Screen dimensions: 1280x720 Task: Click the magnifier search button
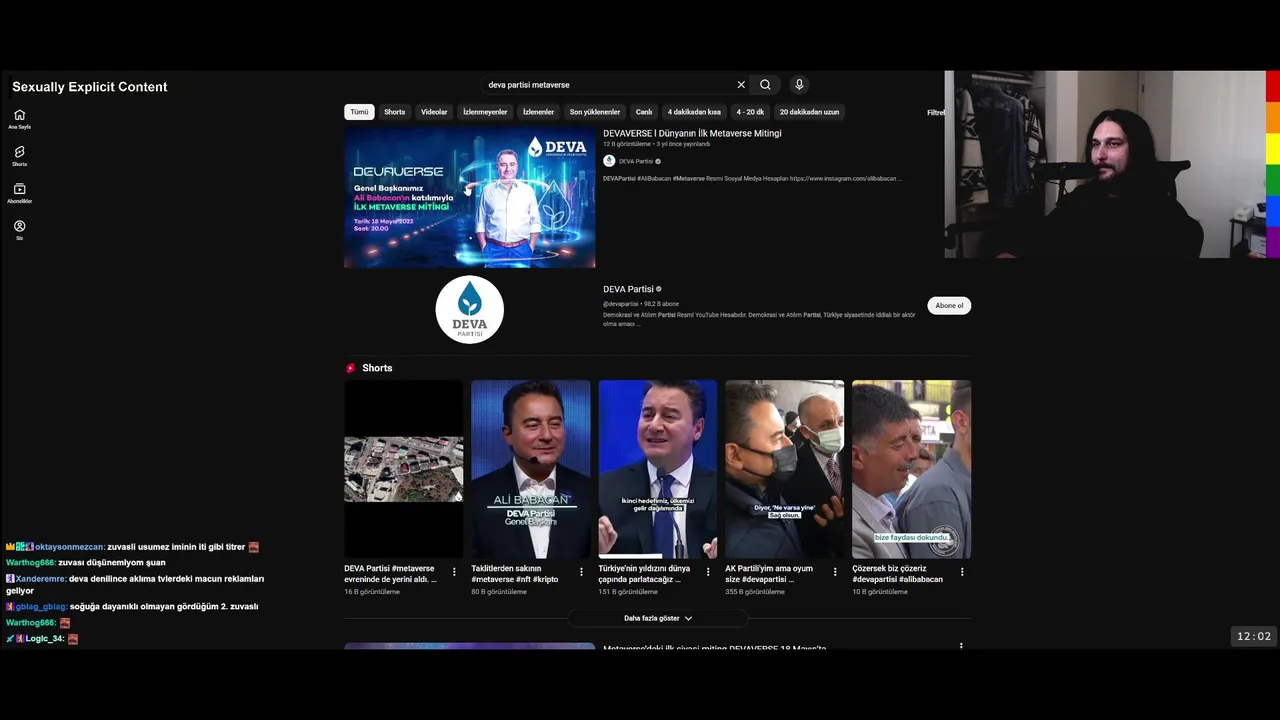coord(765,85)
